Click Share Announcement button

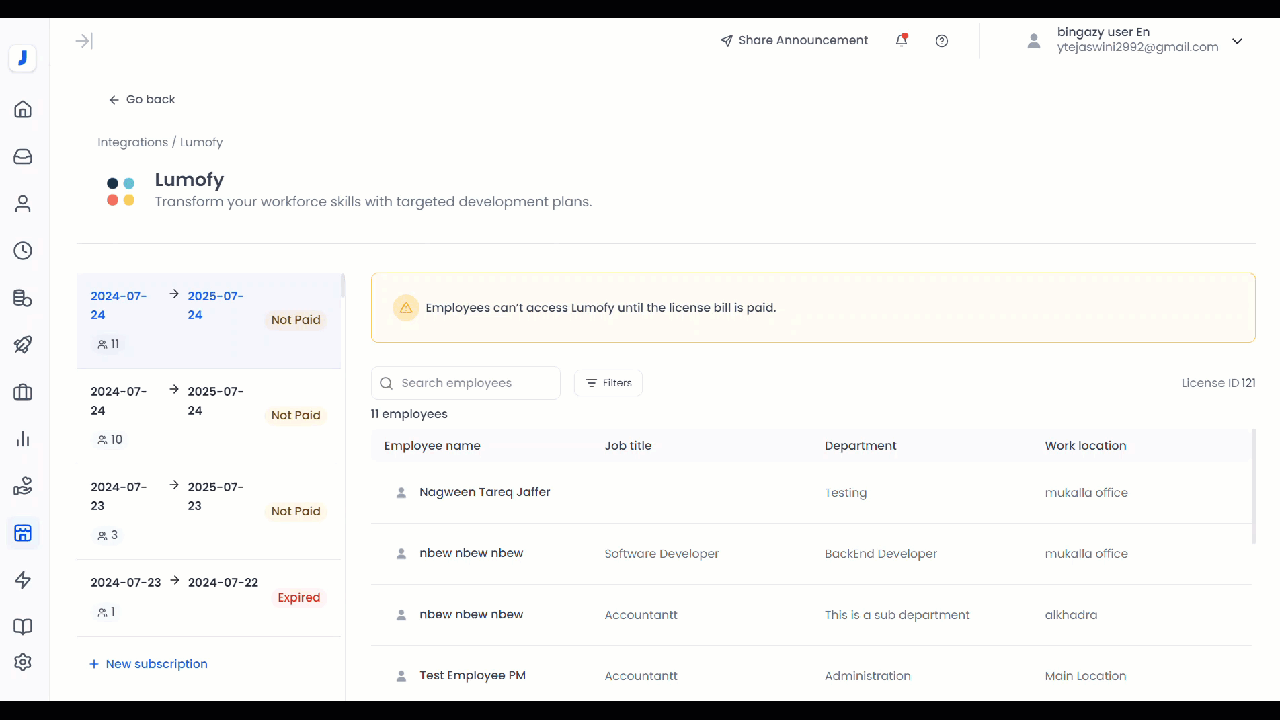click(x=794, y=41)
